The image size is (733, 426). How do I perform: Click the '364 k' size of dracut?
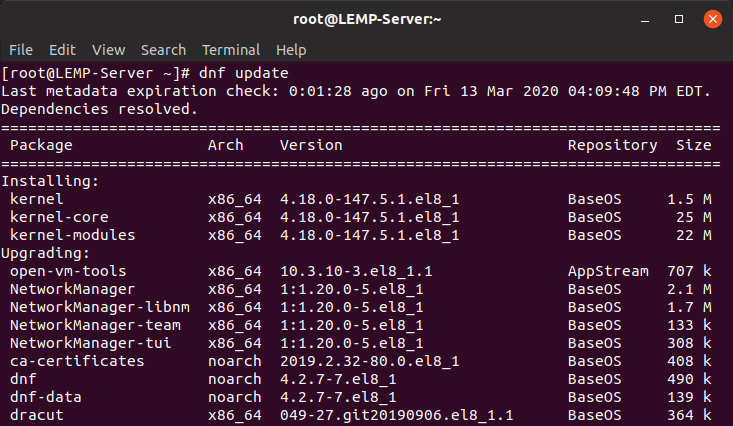click(690, 415)
